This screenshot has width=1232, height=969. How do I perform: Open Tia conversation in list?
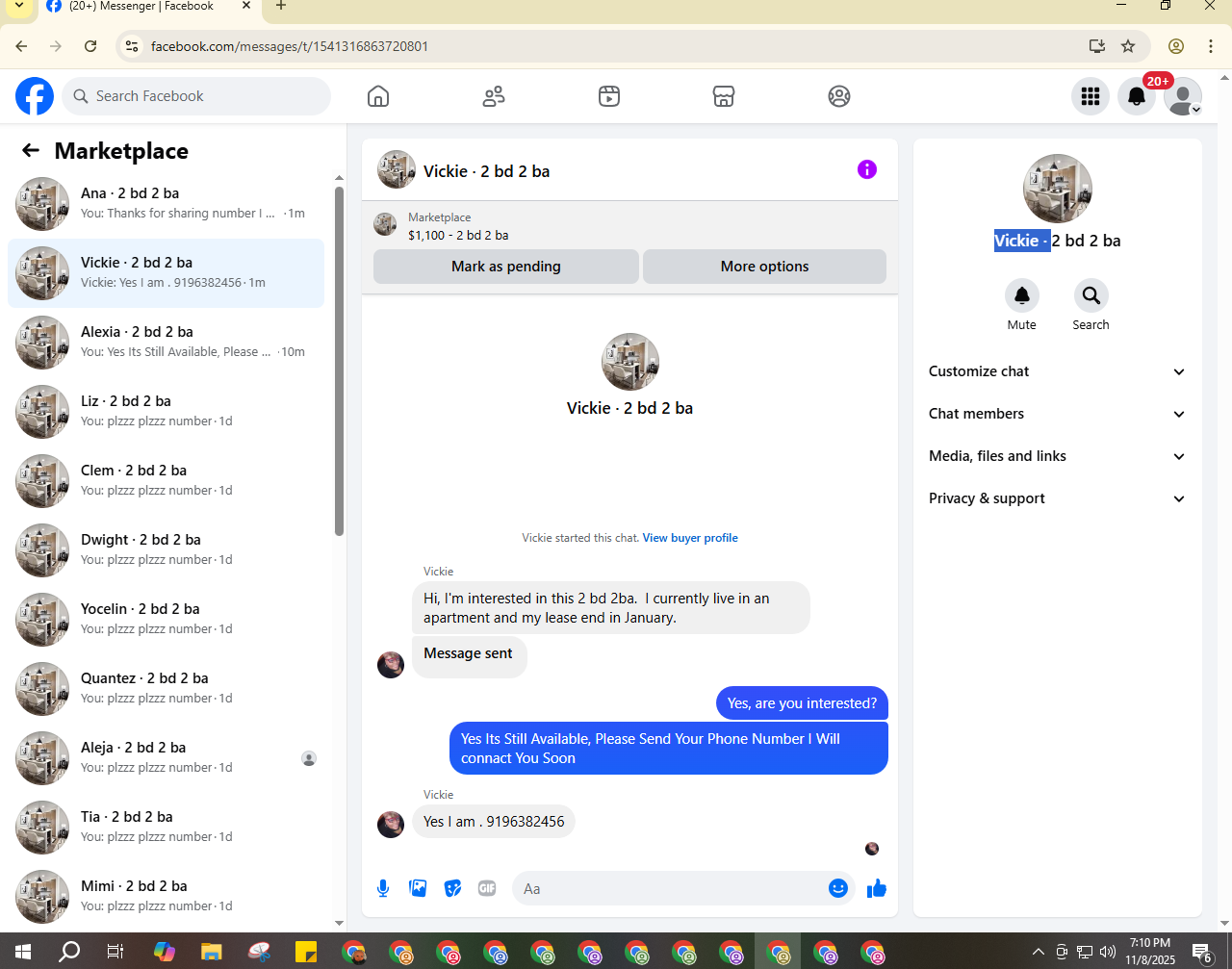tap(166, 828)
